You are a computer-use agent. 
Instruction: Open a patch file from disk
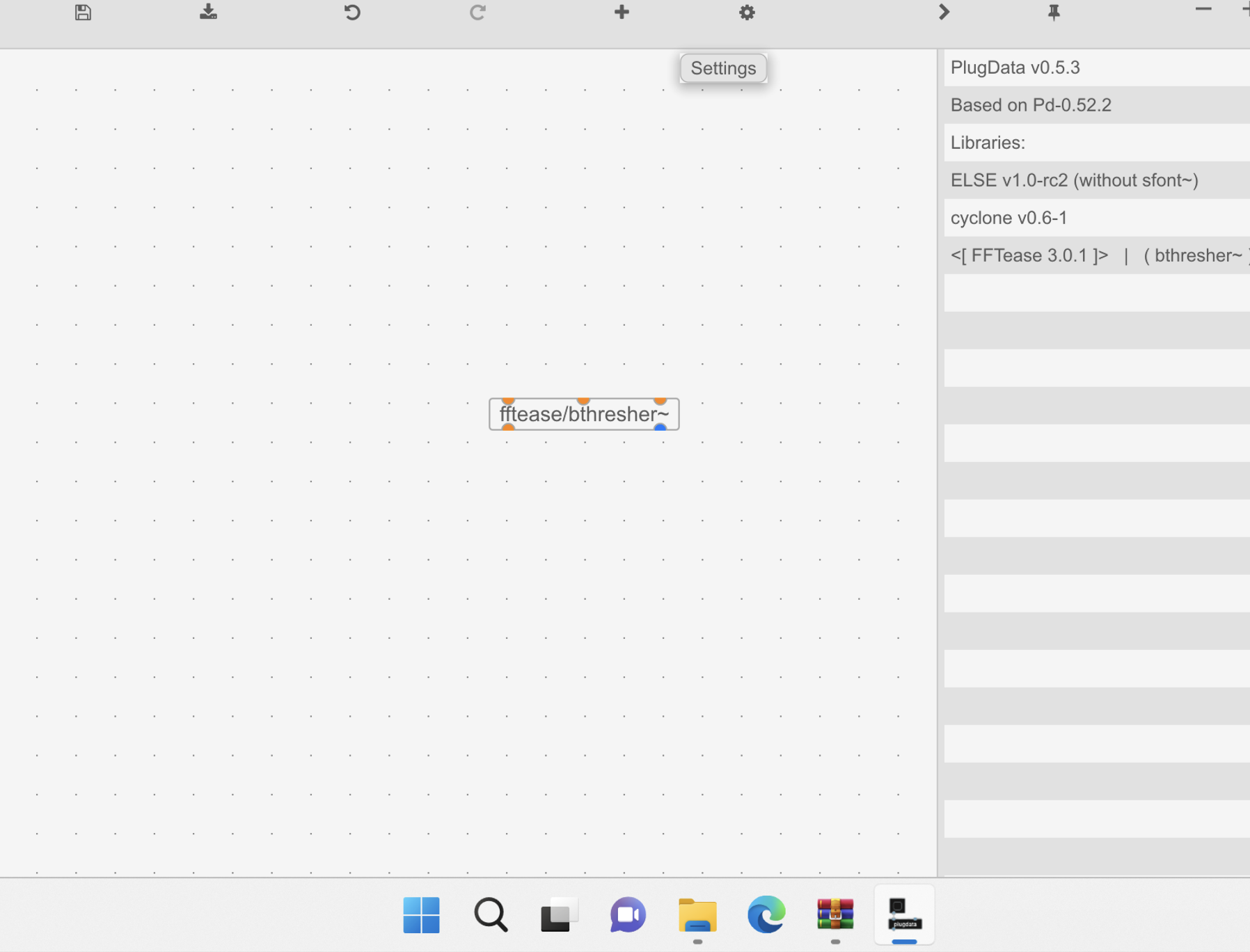(208, 13)
